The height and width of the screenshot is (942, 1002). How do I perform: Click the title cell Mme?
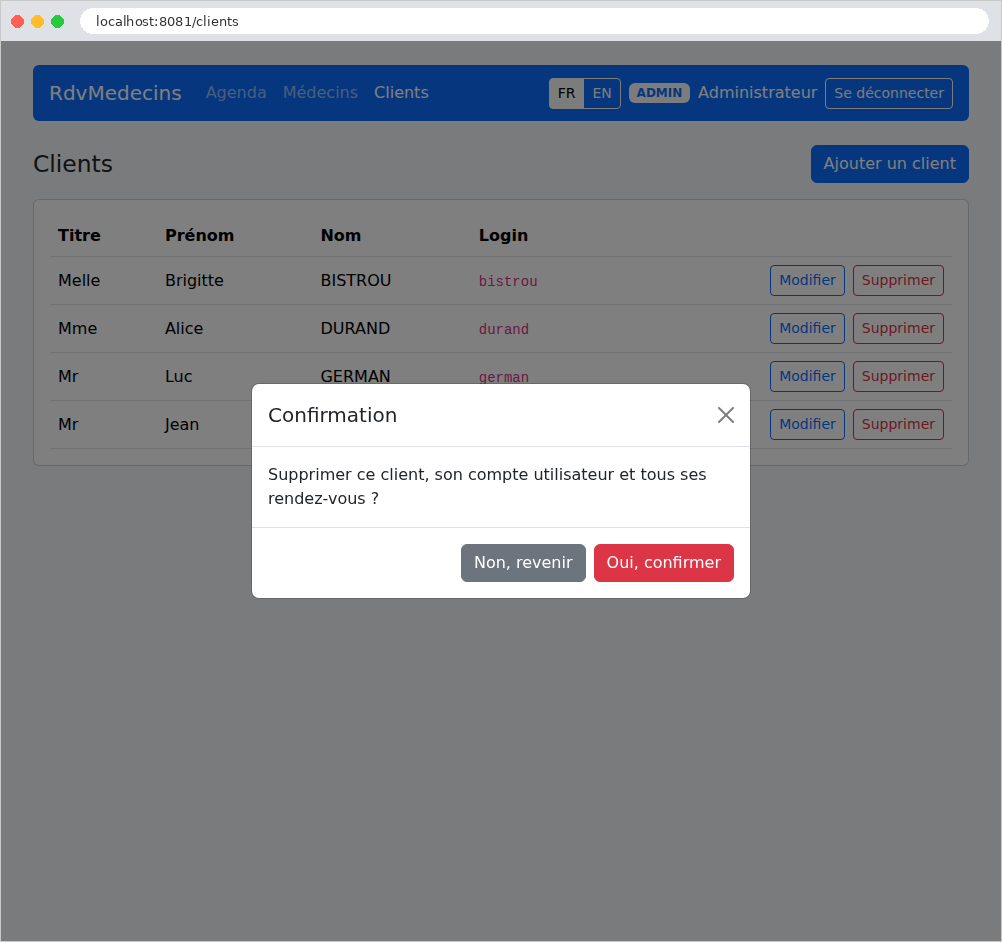(x=77, y=328)
